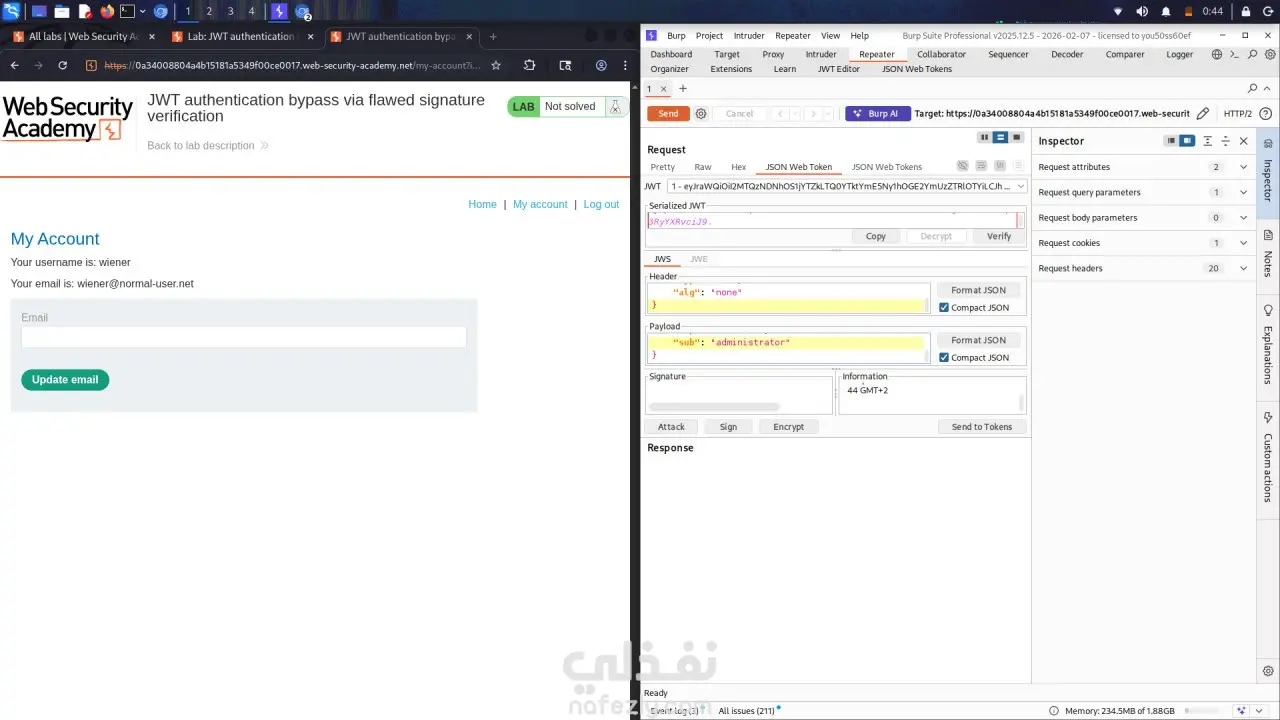Select Inspector two-column layout toggle

pyautogui.click(x=1187, y=141)
